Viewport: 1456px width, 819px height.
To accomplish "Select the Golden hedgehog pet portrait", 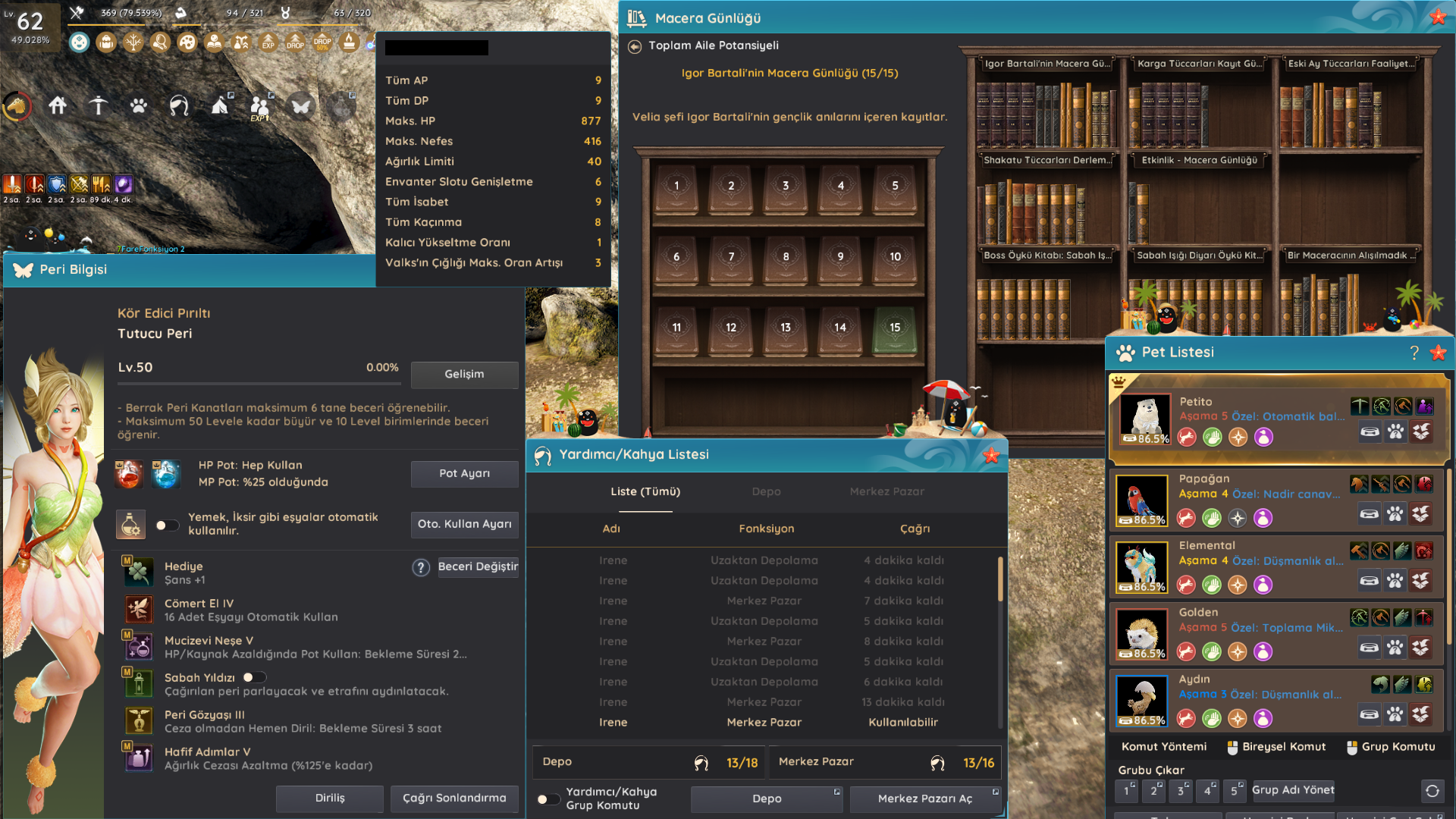I will coord(1142,634).
